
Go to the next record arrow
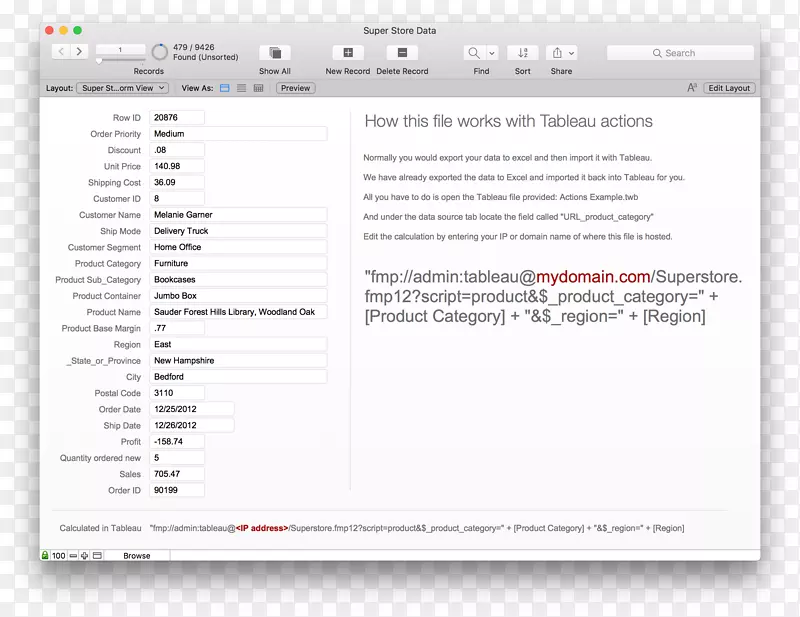click(x=80, y=51)
